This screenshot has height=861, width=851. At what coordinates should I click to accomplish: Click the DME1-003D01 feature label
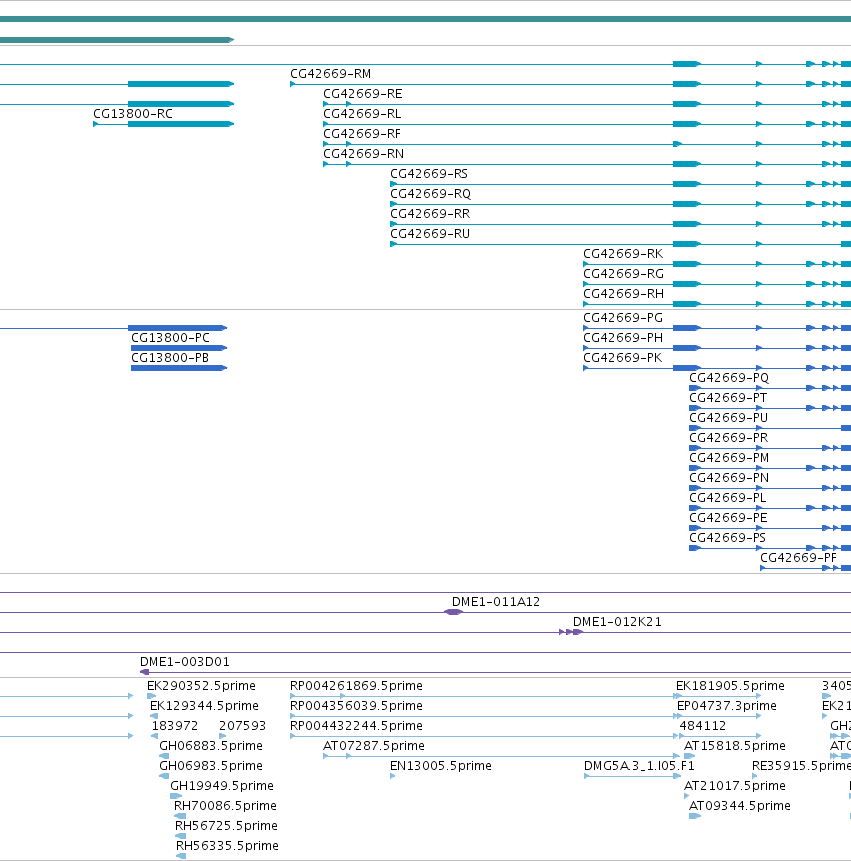(x=184, y=662)
